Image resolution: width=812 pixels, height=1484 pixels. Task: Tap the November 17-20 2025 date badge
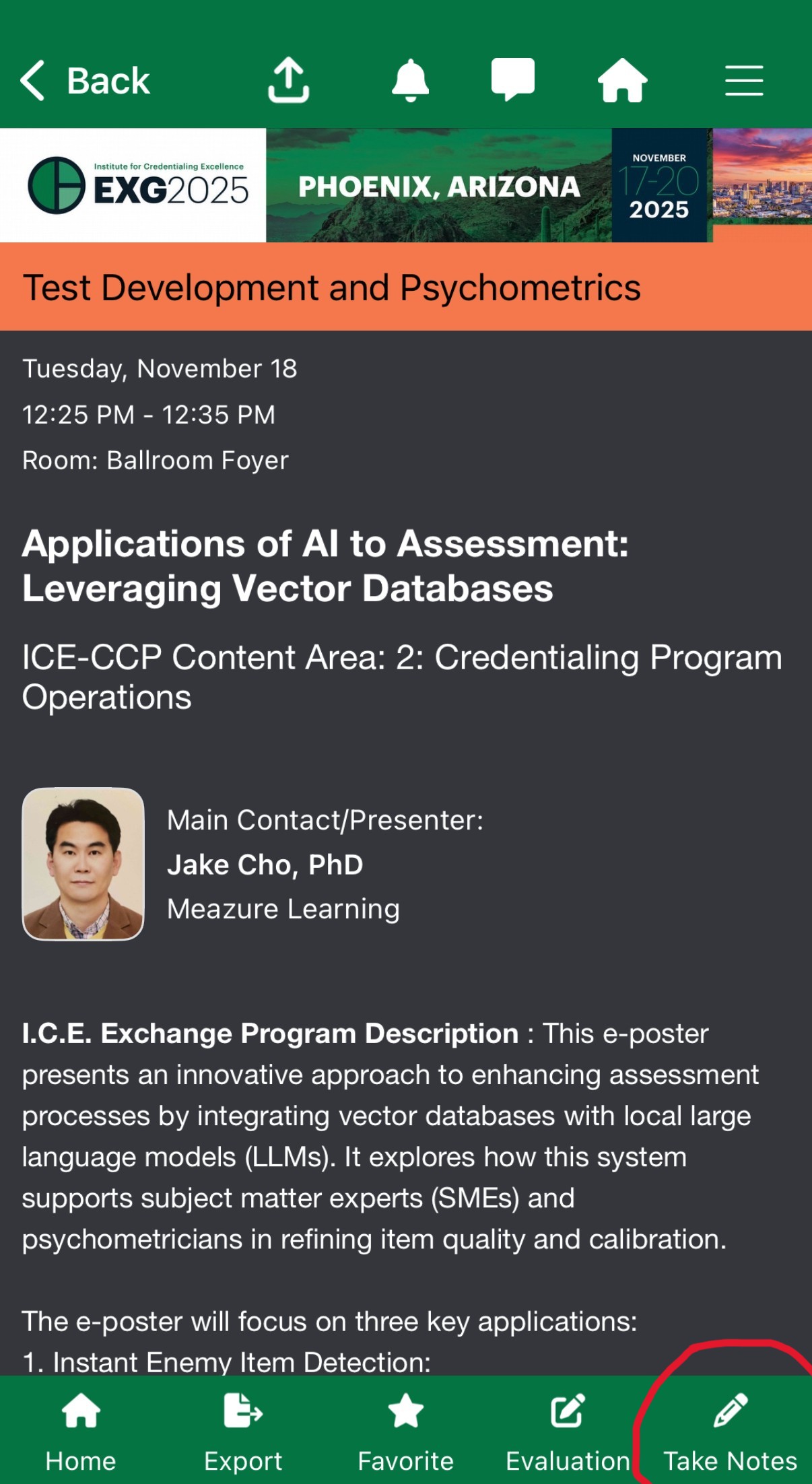click(659, 186)
